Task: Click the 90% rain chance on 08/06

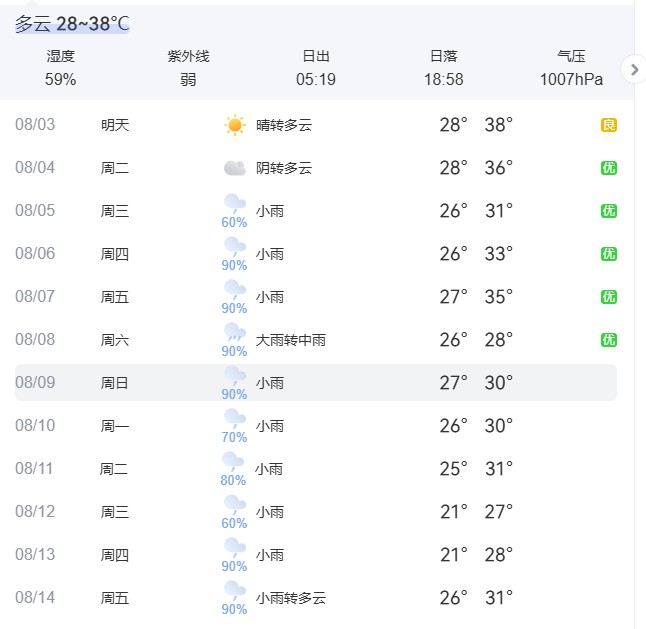Action: tap(234, 265)
